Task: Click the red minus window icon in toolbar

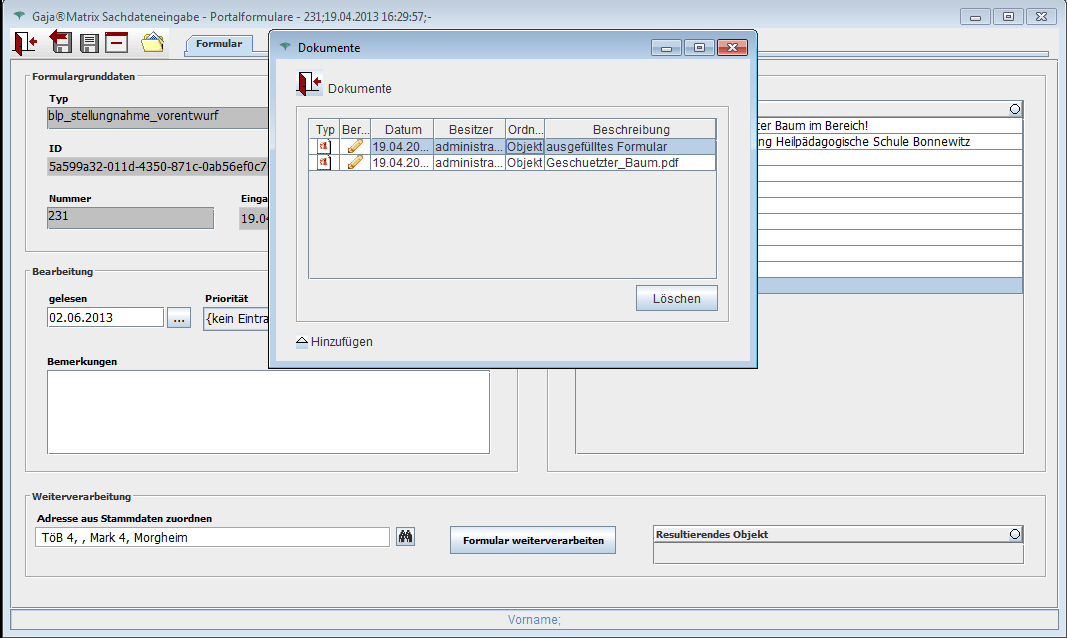Action: point(117,42)
